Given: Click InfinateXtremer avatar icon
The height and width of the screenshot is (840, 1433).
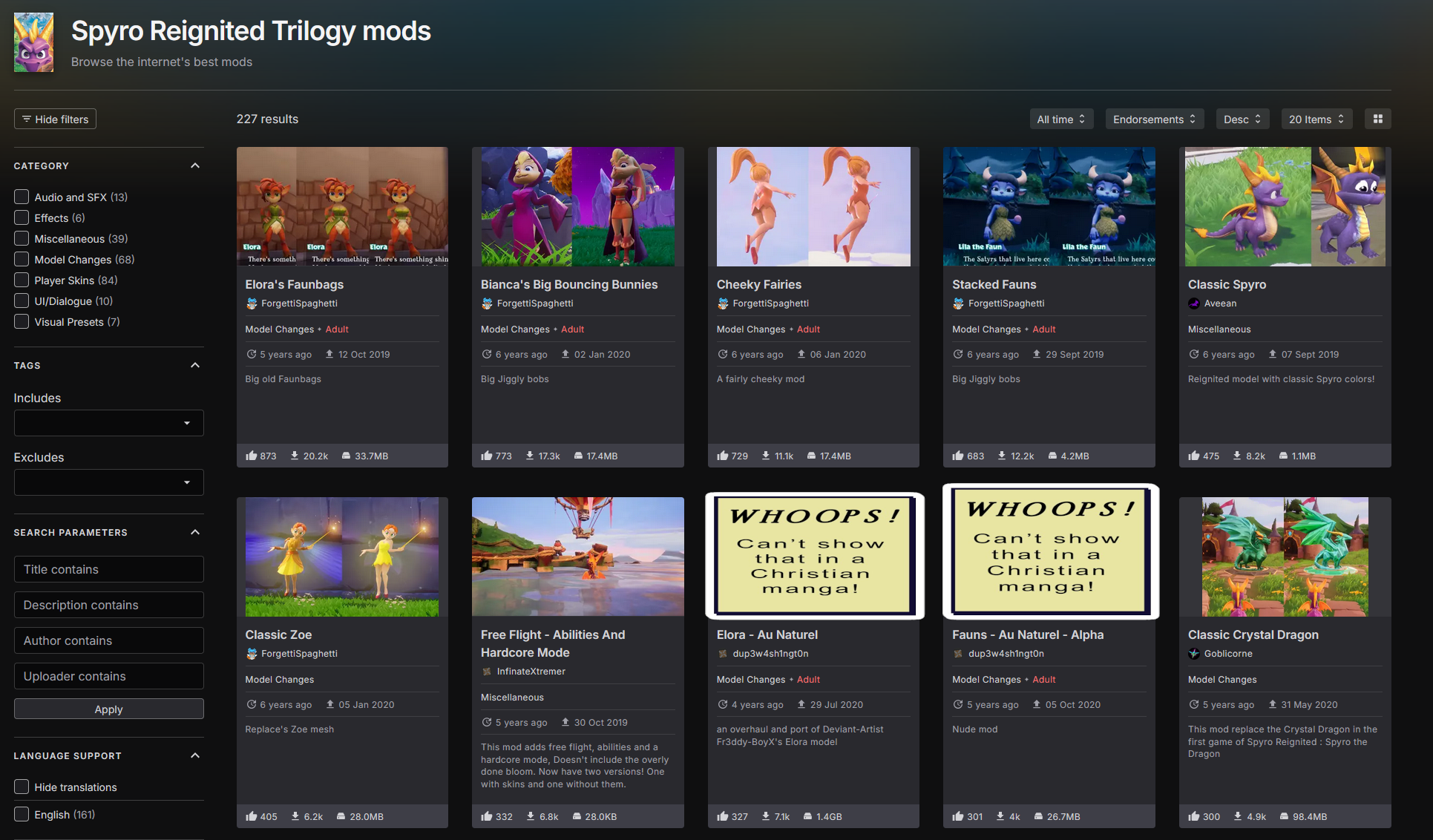Looking at the screenshot, I should [x=487, y=672].
